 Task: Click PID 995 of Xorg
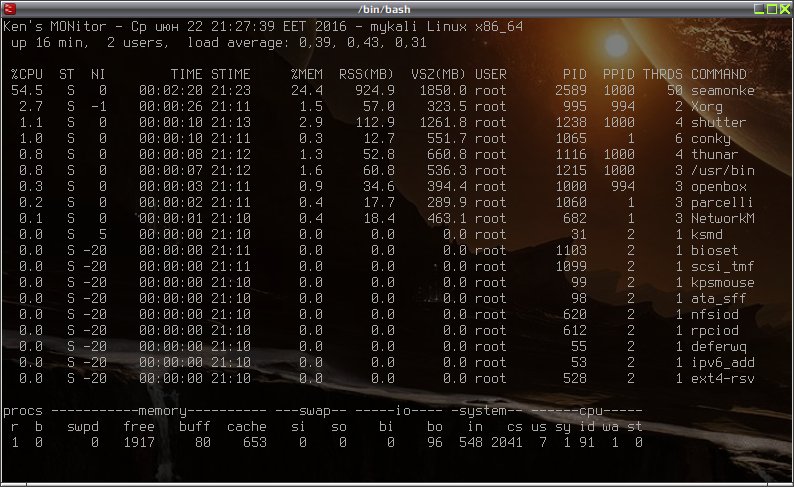(575, 107)
